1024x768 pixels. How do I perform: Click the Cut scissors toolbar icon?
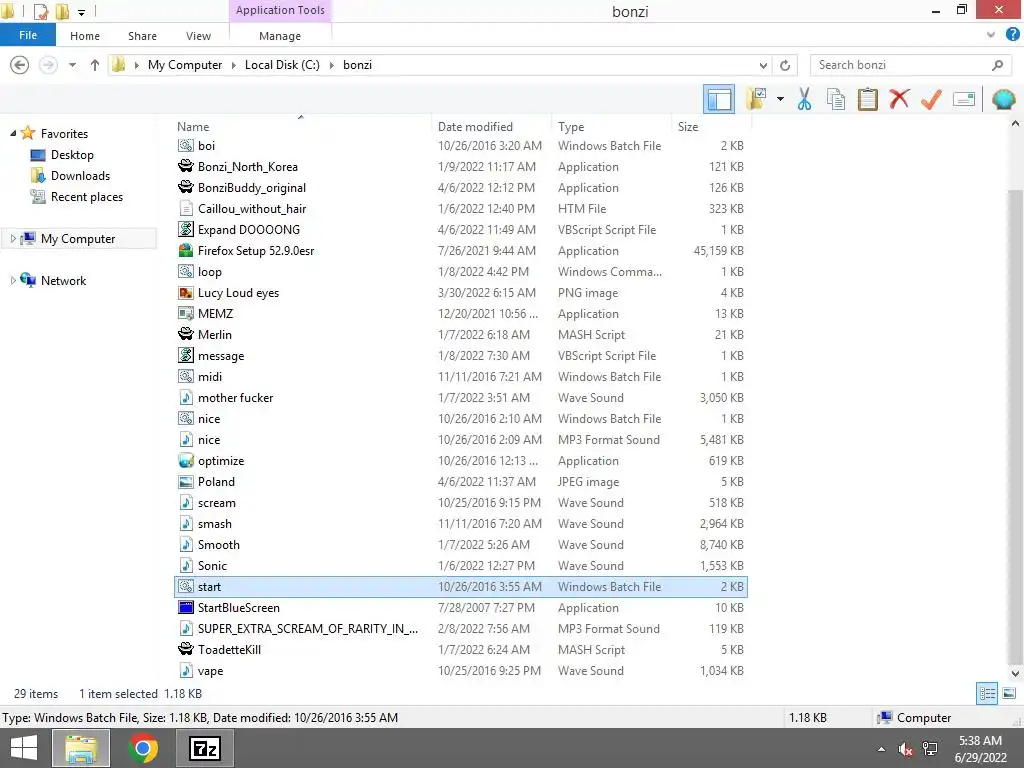pyautogui.click(x=804, y=99)
